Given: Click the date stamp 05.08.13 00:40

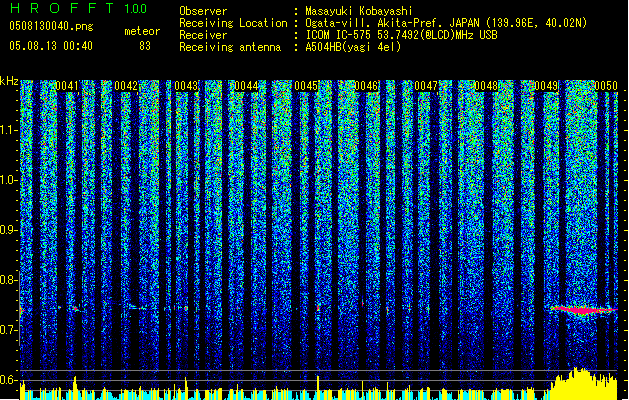Looking at the screenshot, I should click(x=51, y=46).
